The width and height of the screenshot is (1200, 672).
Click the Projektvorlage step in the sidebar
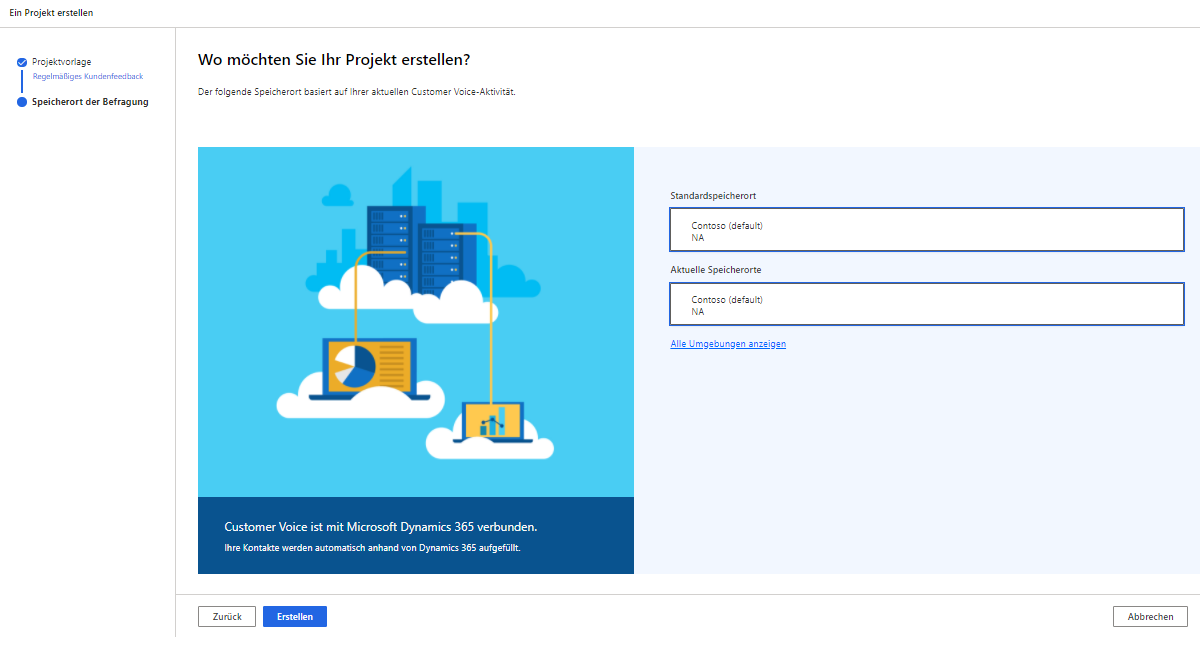[61, 62]
